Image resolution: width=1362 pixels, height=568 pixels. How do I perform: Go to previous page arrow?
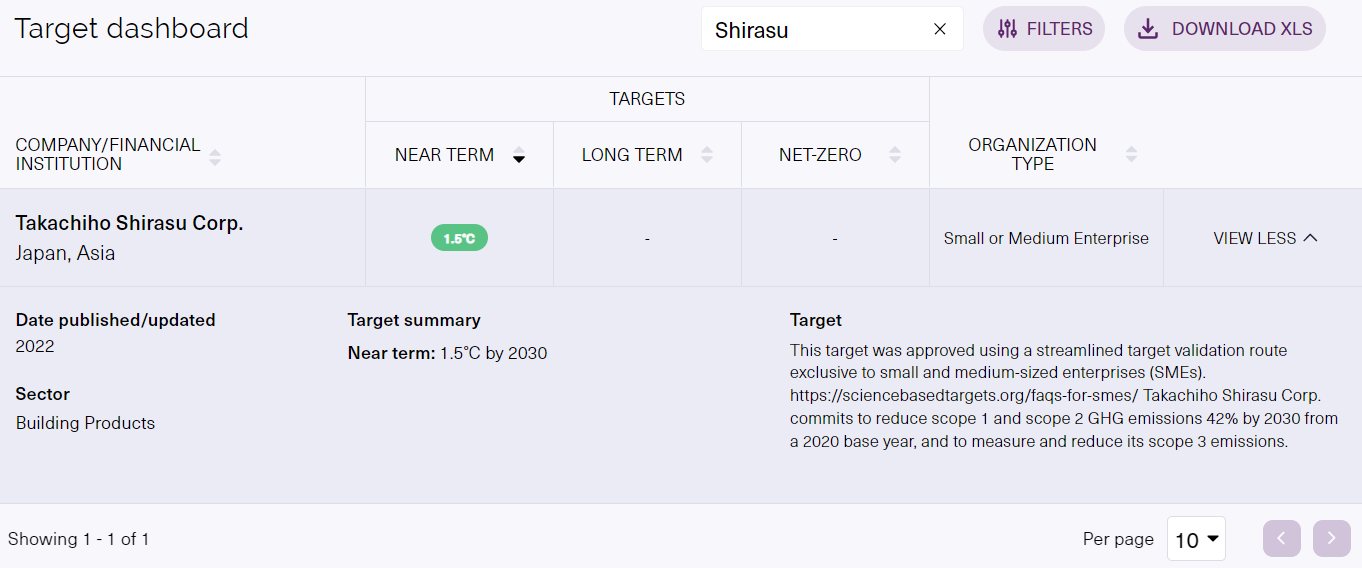[x=1282, y=539]
